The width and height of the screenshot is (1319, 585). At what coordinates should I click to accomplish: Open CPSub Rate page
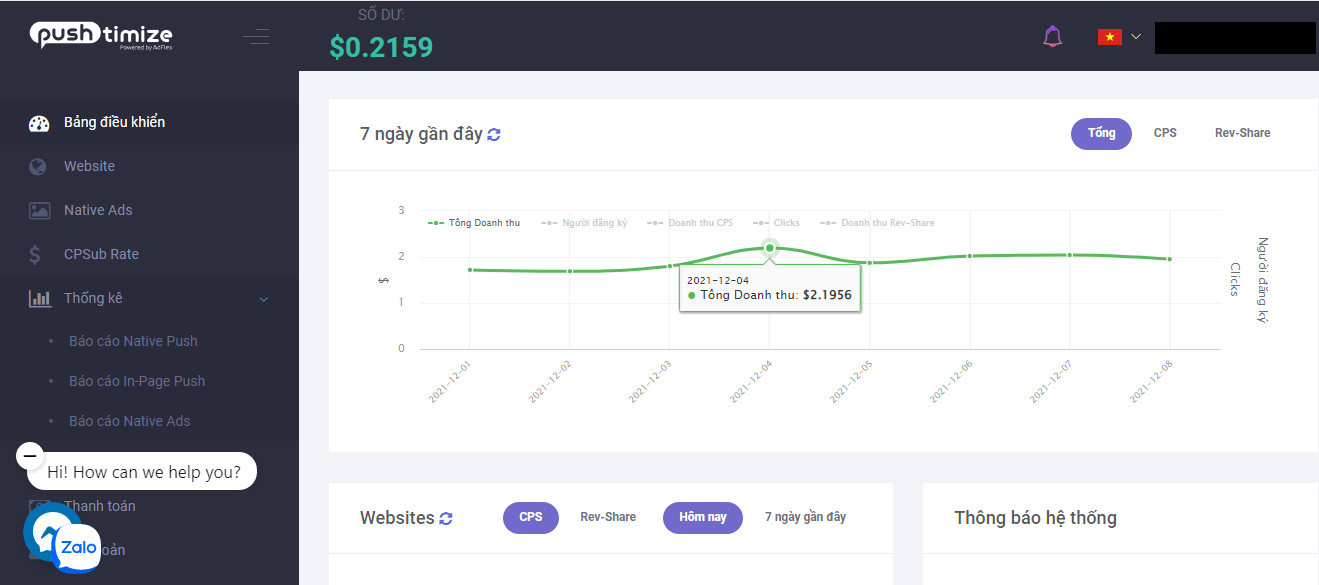(101, 254)
